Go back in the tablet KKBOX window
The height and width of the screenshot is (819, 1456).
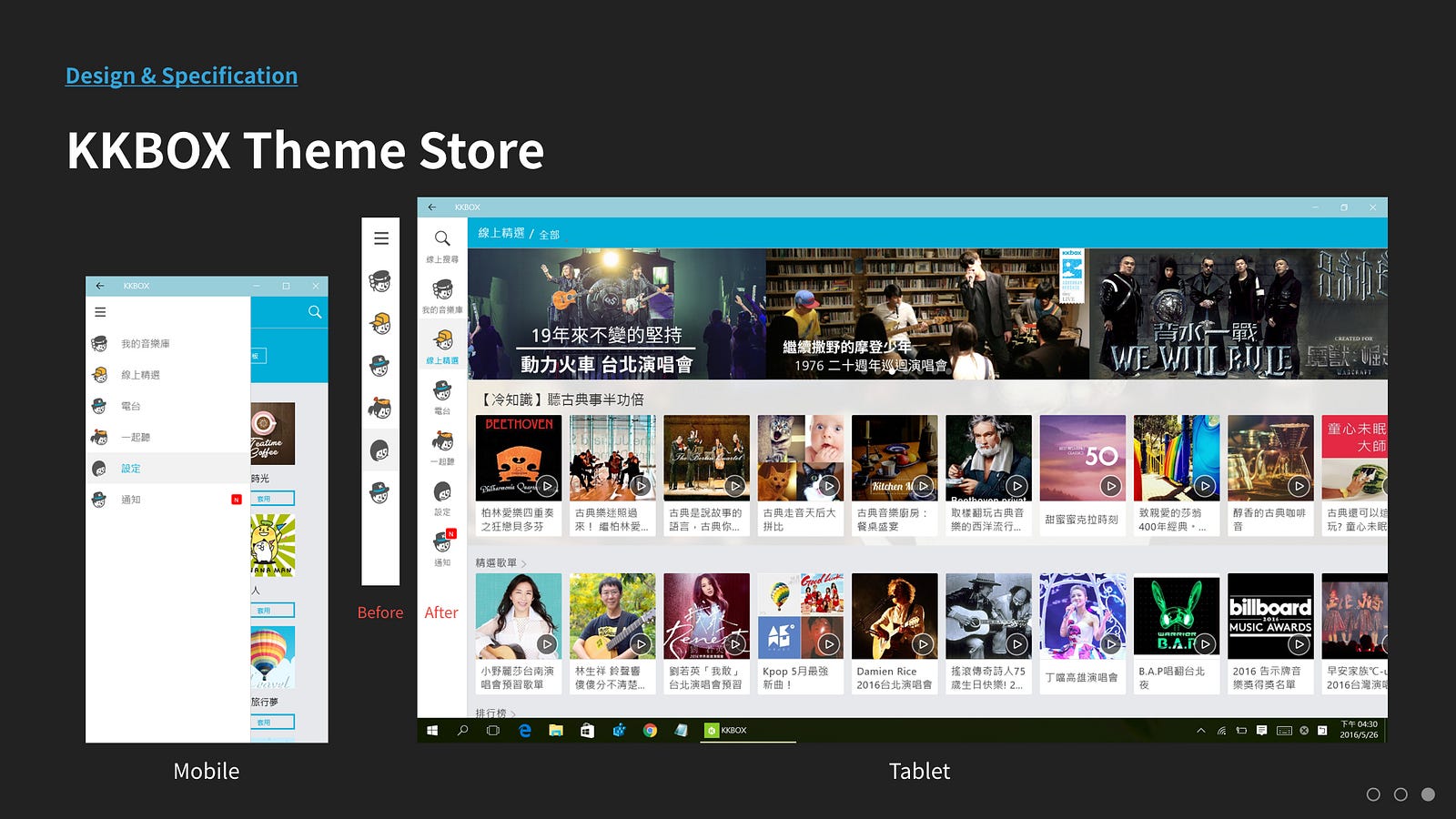point(432,207)
